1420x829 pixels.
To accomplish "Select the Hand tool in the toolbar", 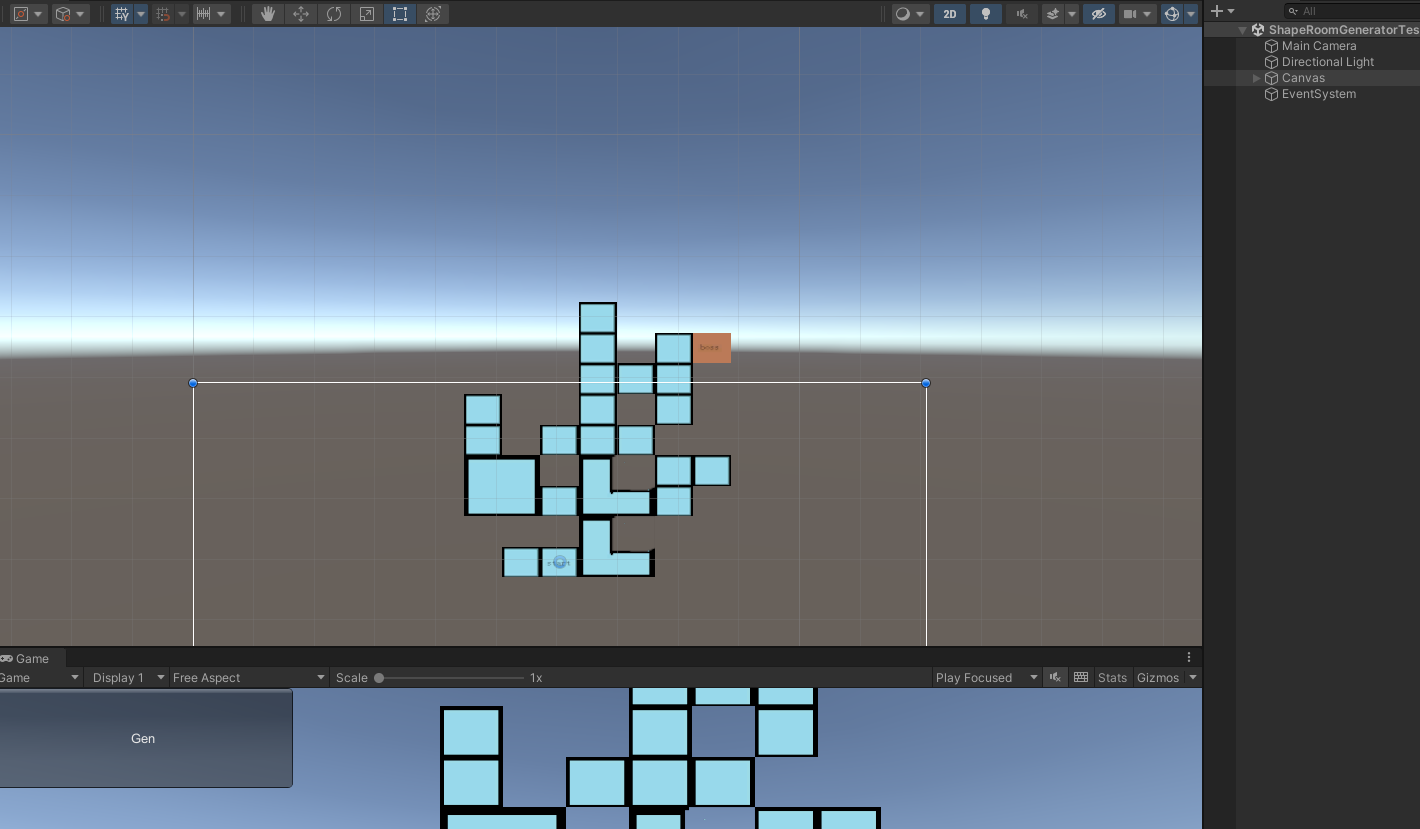I will pyautogui.click(x=267, y=13).
